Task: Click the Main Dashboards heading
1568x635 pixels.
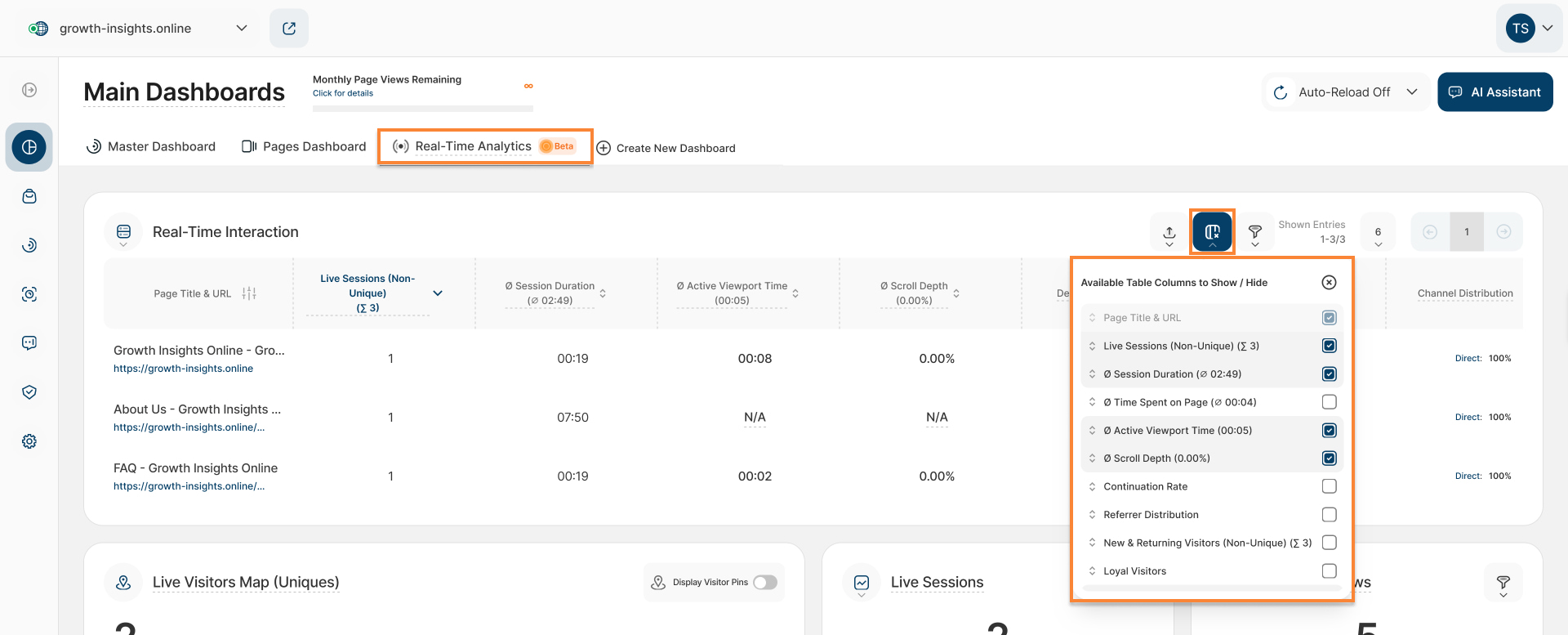Action: coord(185,92)
